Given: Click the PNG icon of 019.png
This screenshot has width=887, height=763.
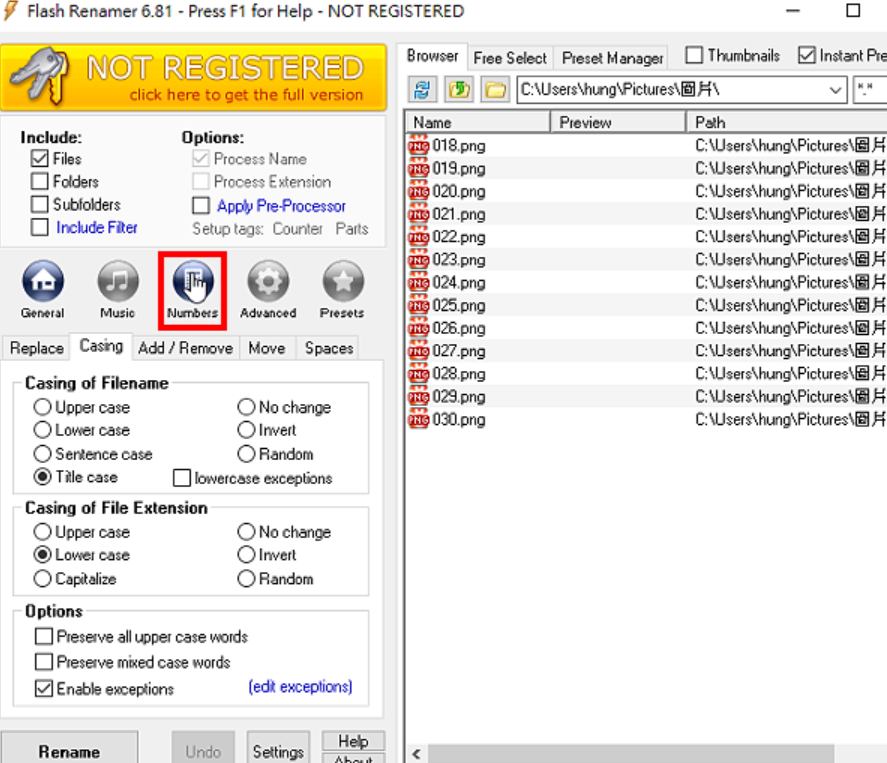Looking at the screenshot, I should click(419, 169).
